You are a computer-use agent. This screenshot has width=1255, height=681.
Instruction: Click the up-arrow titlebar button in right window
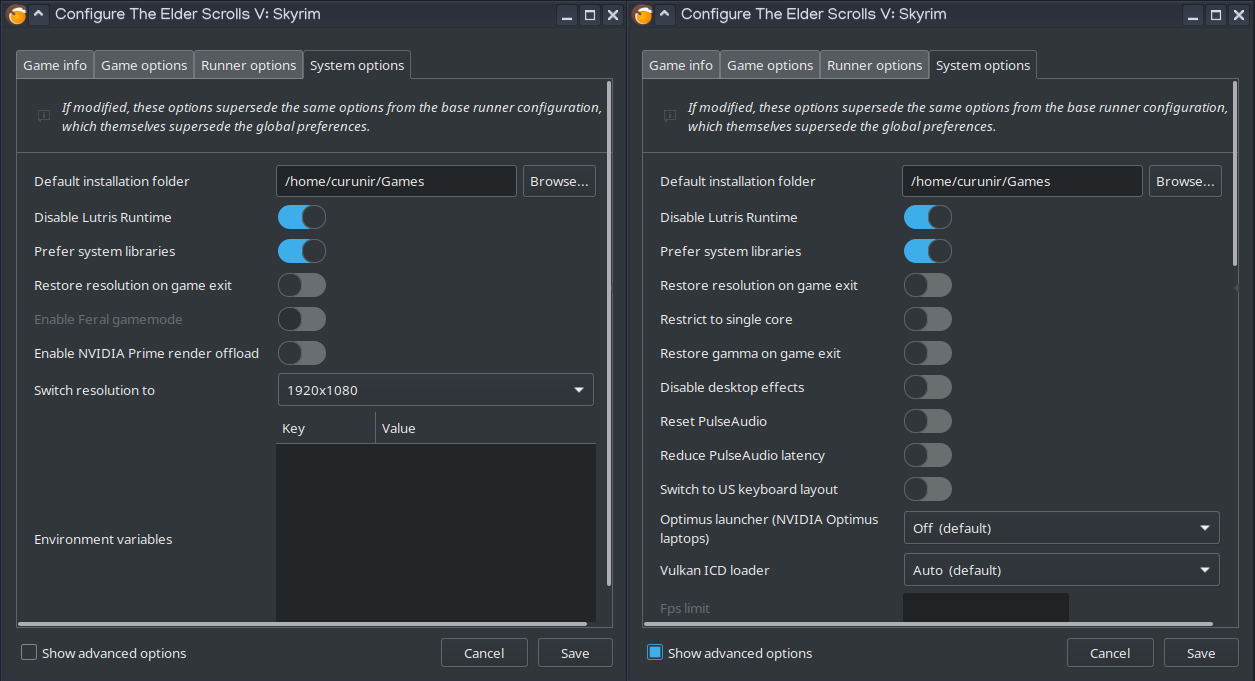(664, 15)
